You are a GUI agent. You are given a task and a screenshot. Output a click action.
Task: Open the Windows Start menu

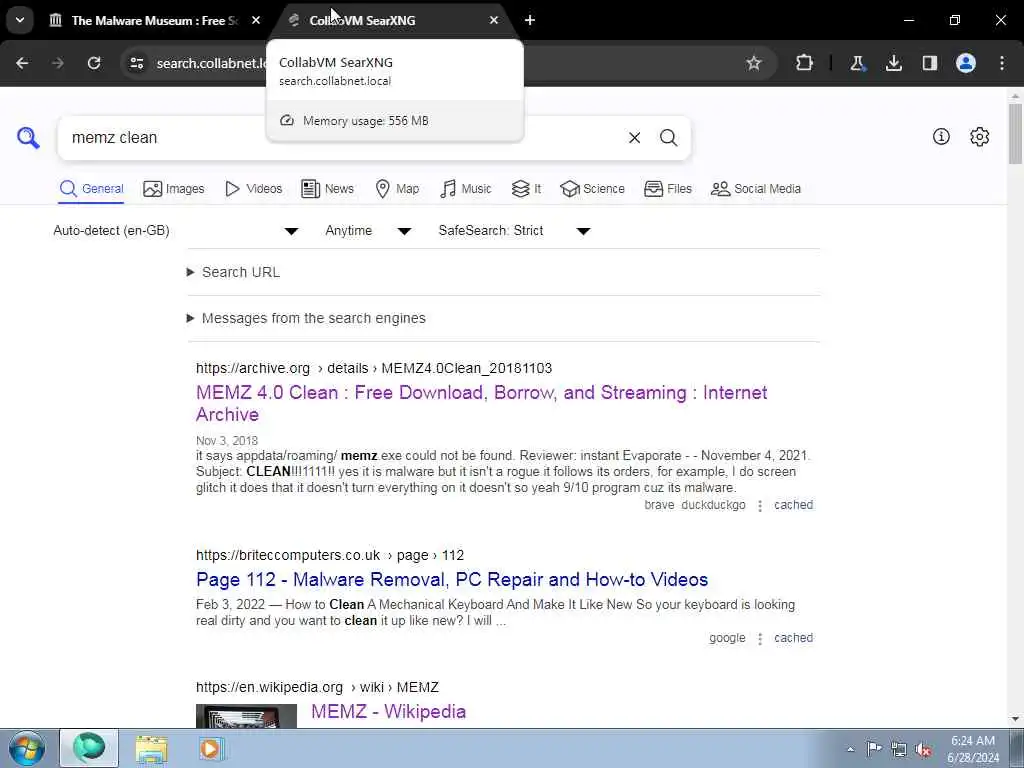click(27, 748)
